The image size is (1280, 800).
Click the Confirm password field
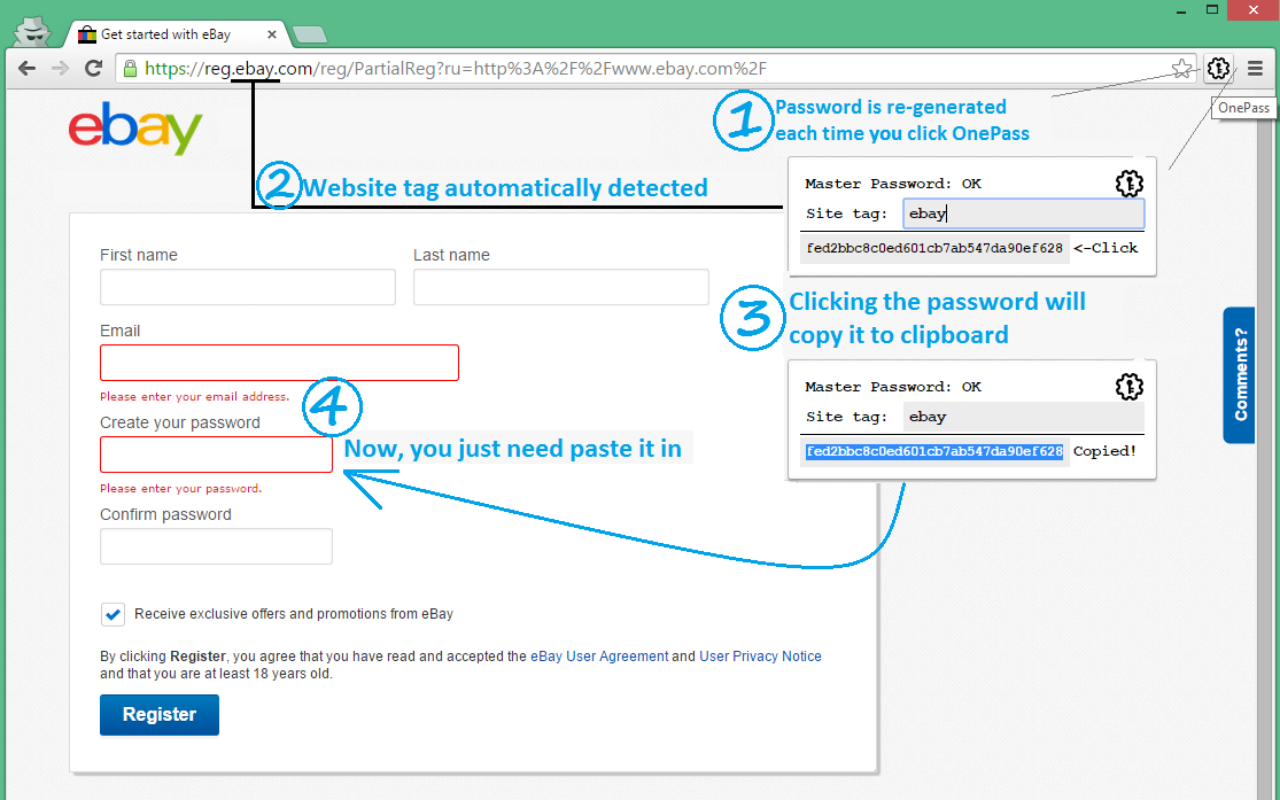pyautogui.click(x=216, y=546)
